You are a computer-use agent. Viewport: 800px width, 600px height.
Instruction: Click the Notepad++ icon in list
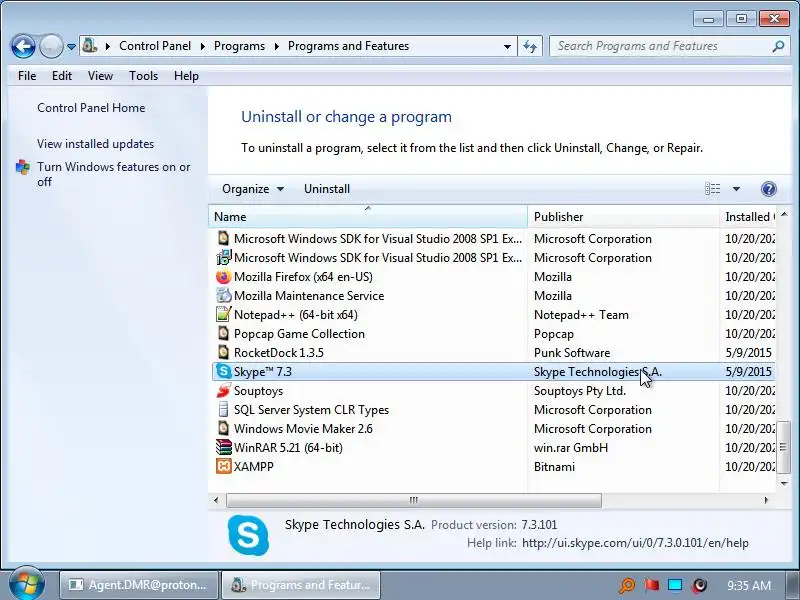(x=223, y=314)
